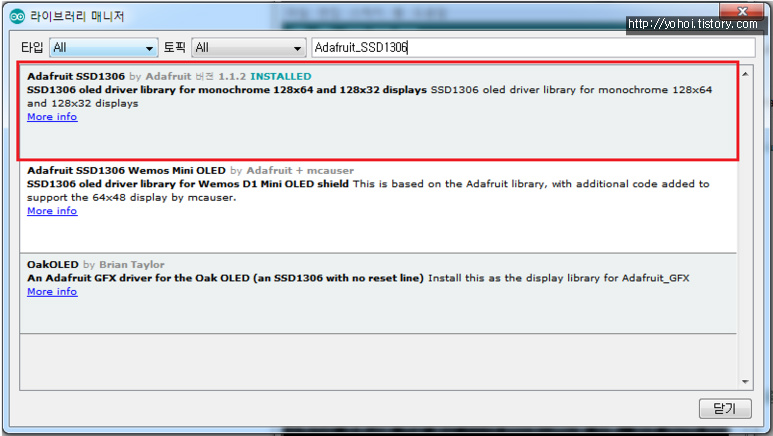Click the scrollbar up arrow
The height and width of the screenshot is (436, 773).
[x=745, y=74]
